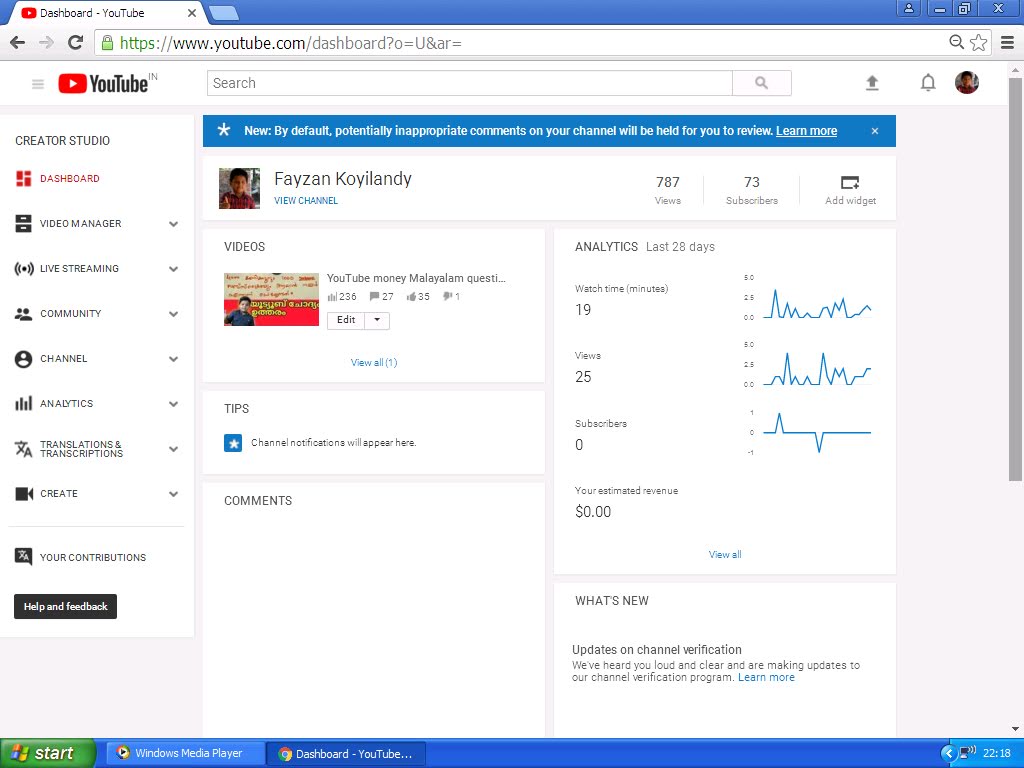Click the Edit video button

(346, 320)
